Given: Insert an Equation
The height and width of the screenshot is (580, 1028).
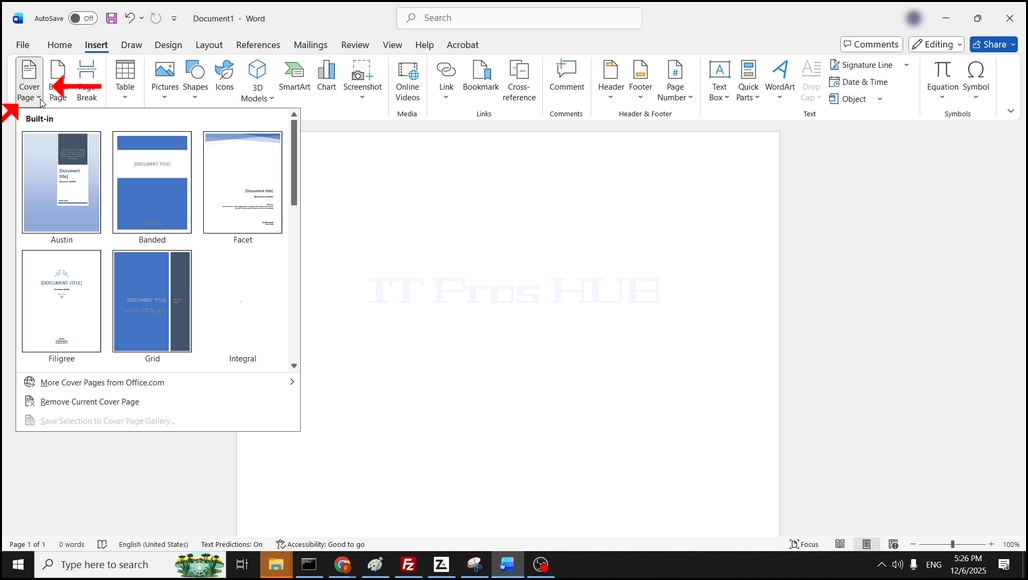Looking at the screenshot, I should [942, 80].
